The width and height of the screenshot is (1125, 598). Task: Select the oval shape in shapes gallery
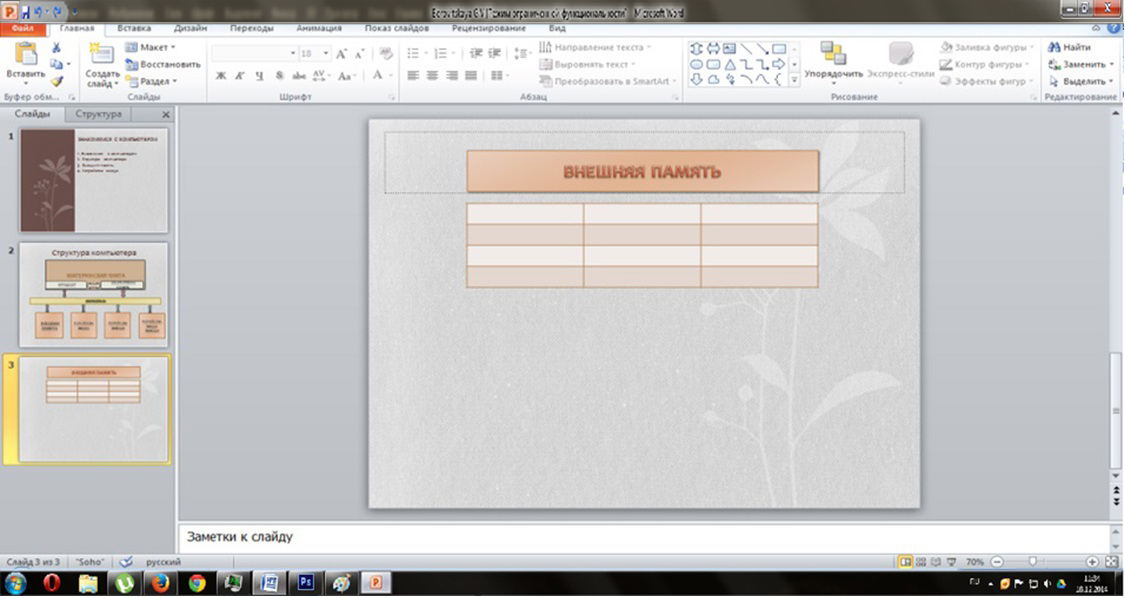click(697, 64)
